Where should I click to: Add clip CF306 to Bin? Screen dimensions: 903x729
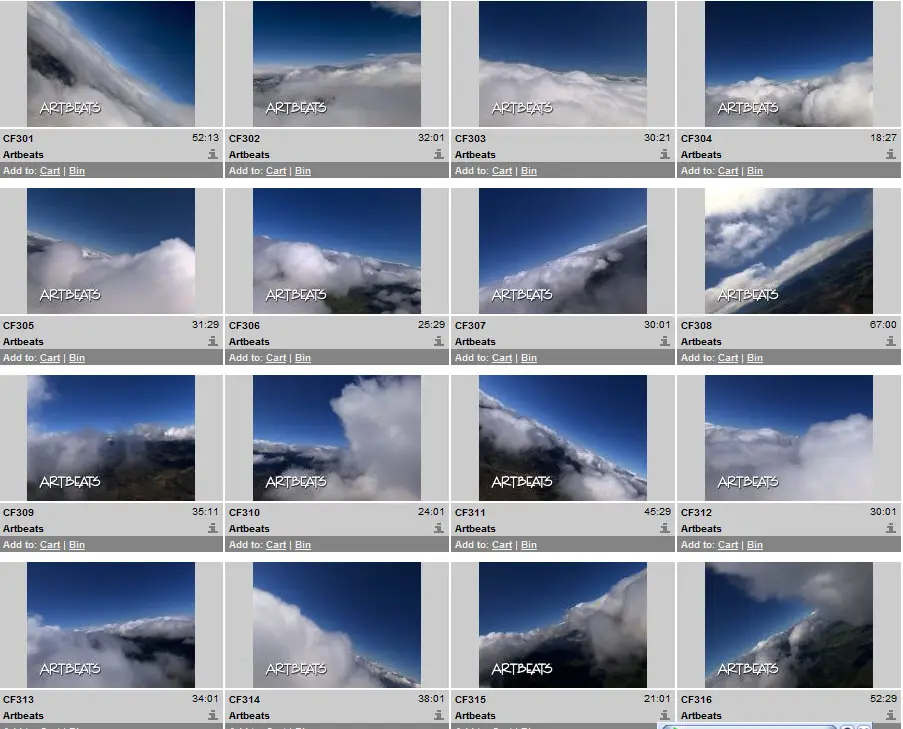[x=303, y=358]
